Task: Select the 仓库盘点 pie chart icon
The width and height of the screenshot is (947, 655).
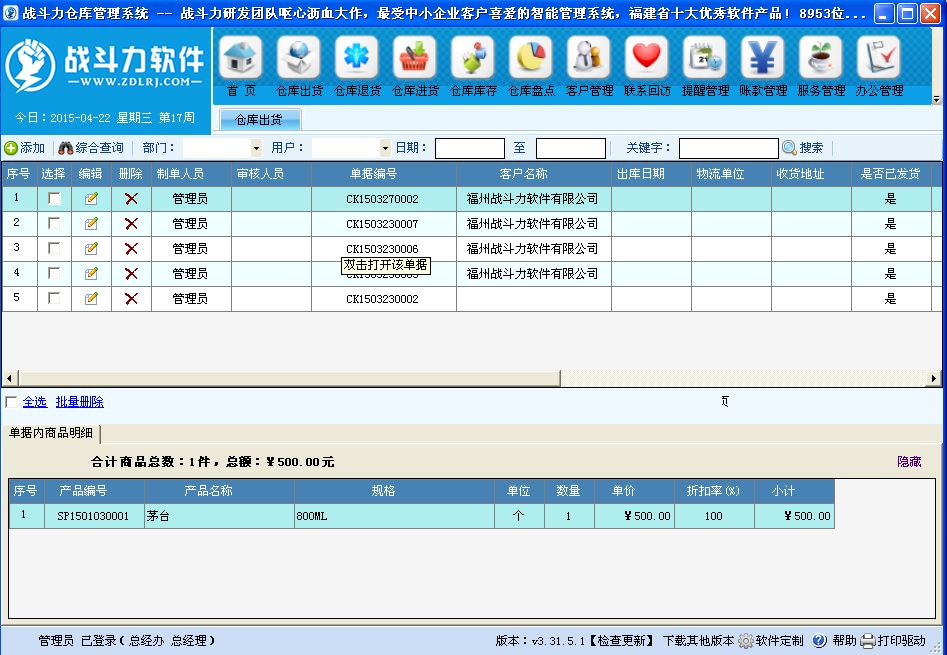Action: [x=531, y=59]
